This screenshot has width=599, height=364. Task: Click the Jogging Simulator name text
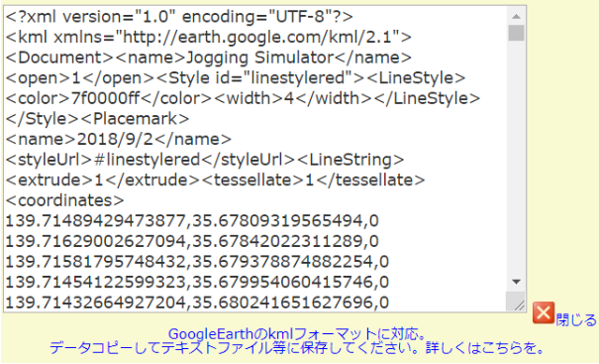click(x=260, y=58)
